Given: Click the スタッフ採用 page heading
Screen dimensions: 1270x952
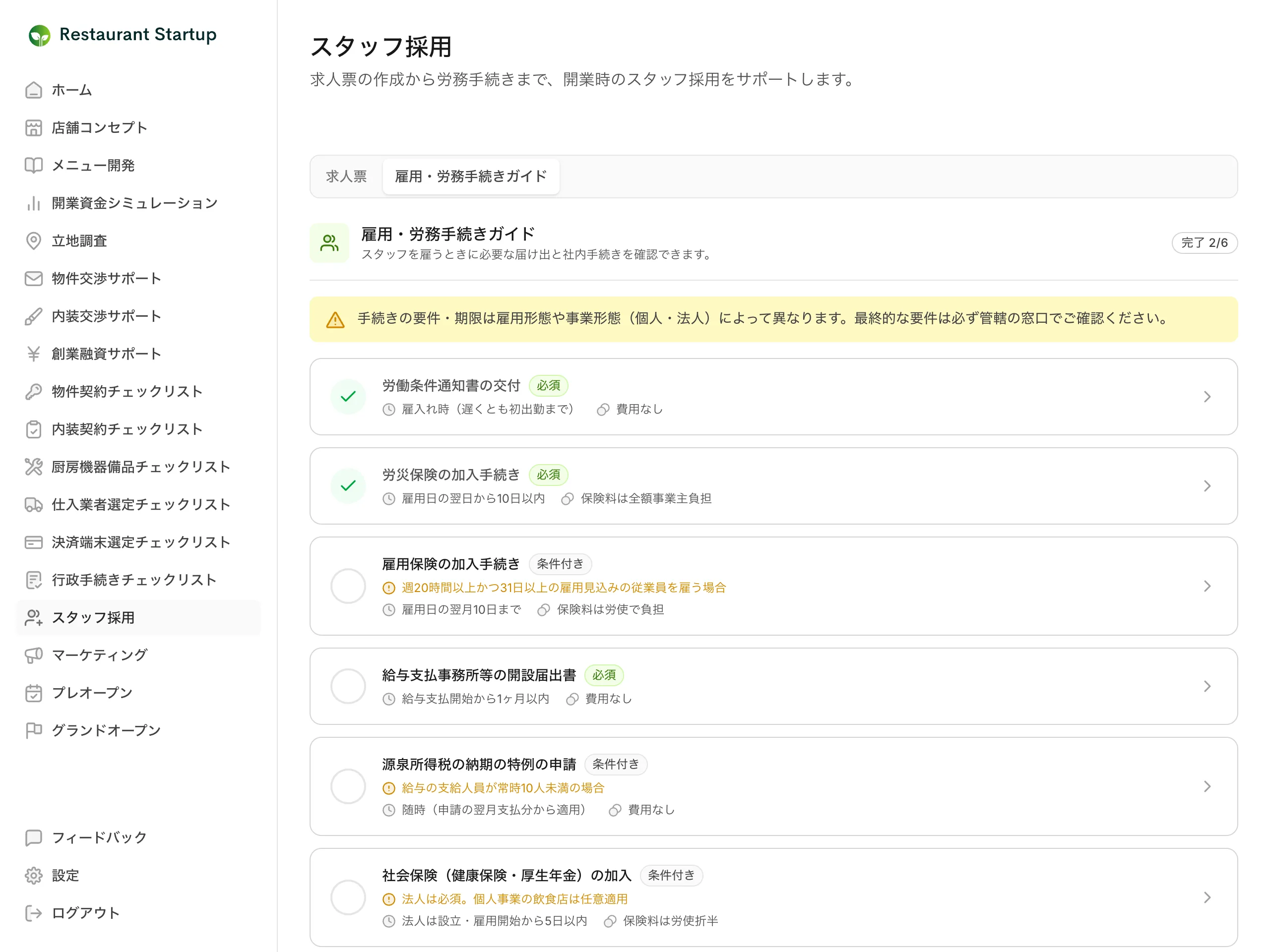Looking at the screenshot, I should coord(381,47).
